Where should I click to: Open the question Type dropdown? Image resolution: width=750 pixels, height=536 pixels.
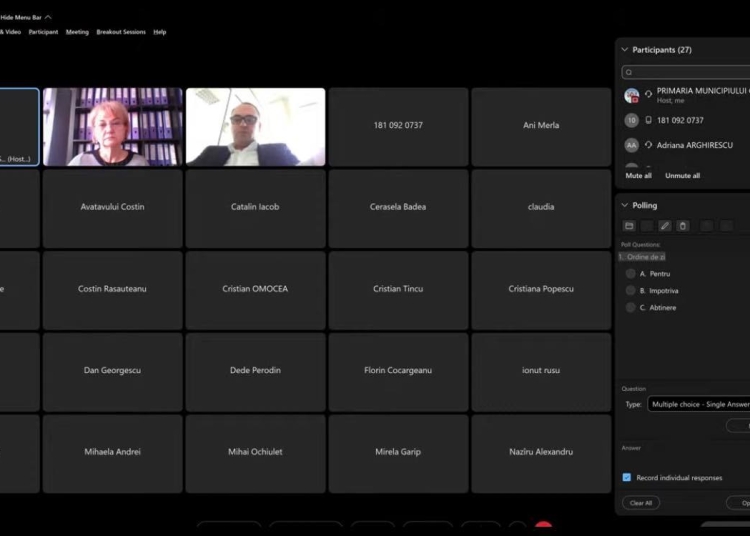click(x=698, y=404)
